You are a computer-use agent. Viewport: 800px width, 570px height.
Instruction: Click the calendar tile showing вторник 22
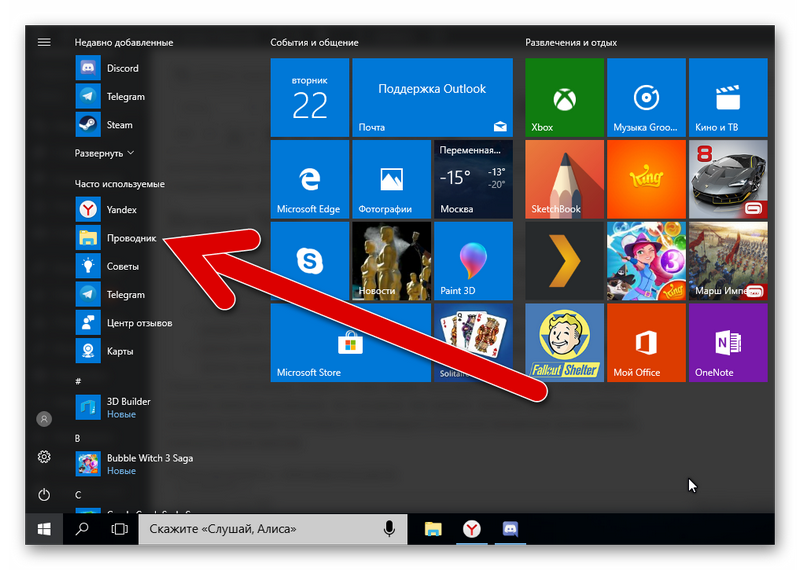click(310, 97)
